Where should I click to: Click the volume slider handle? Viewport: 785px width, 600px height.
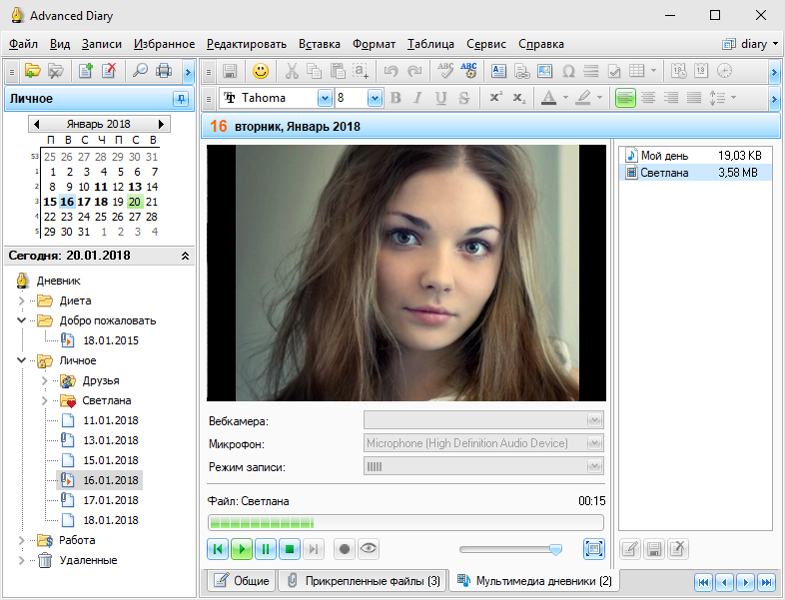(556, 549)
